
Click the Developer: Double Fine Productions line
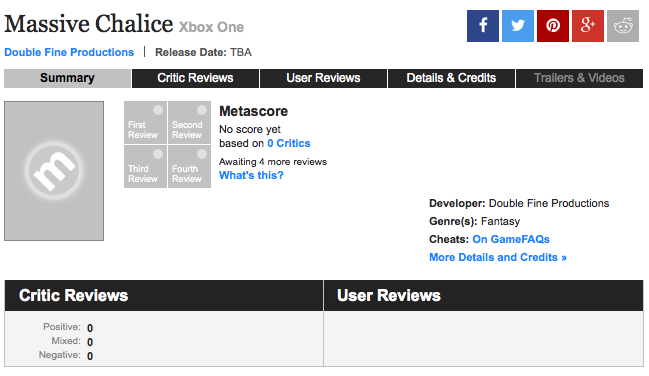click(x=519, y=203)
